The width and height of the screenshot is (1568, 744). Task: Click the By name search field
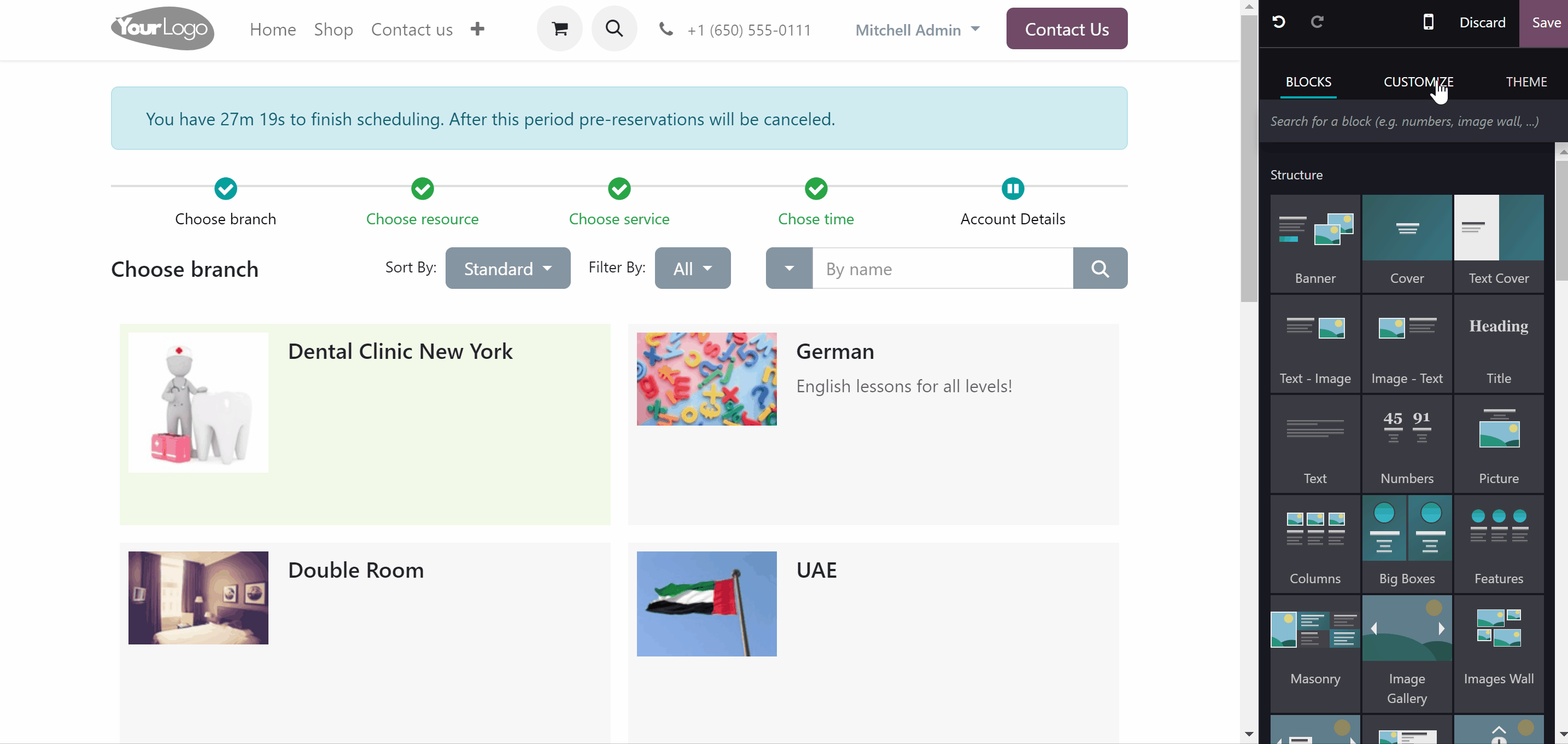(x=942, y=268)
